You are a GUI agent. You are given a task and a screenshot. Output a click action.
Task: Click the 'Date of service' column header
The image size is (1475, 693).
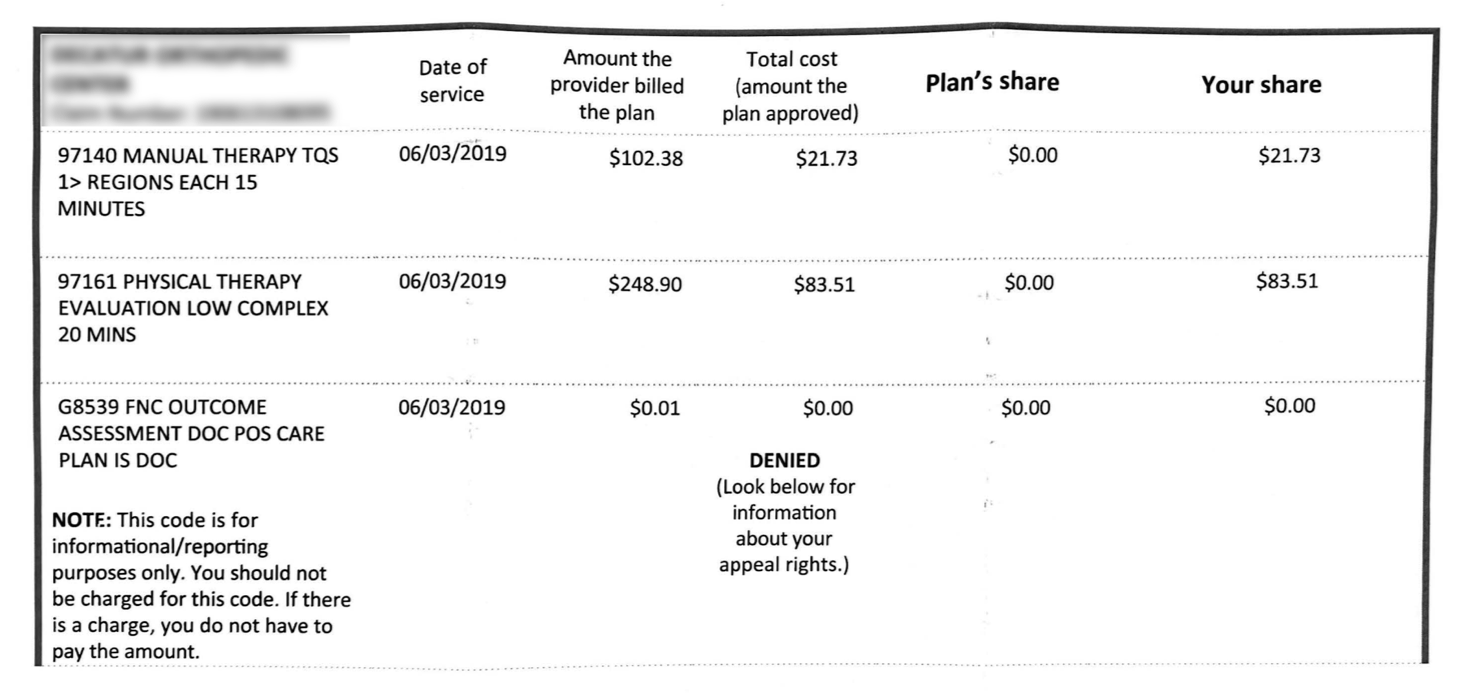[x=453, y=81]
